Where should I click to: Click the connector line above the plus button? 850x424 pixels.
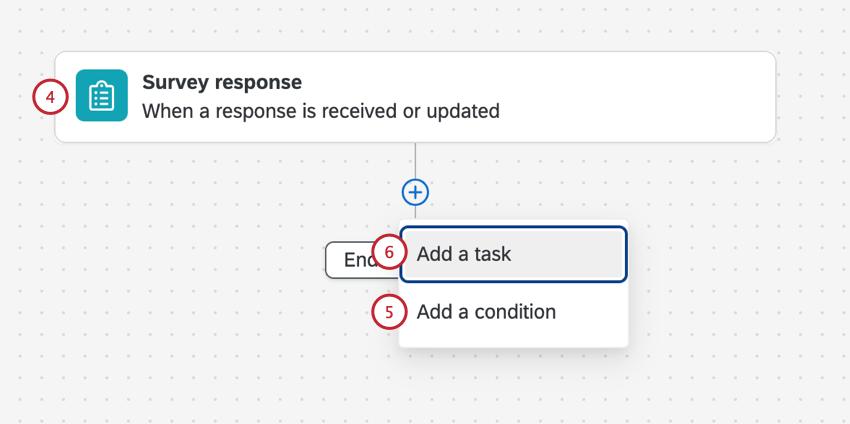tap(415, 160)
